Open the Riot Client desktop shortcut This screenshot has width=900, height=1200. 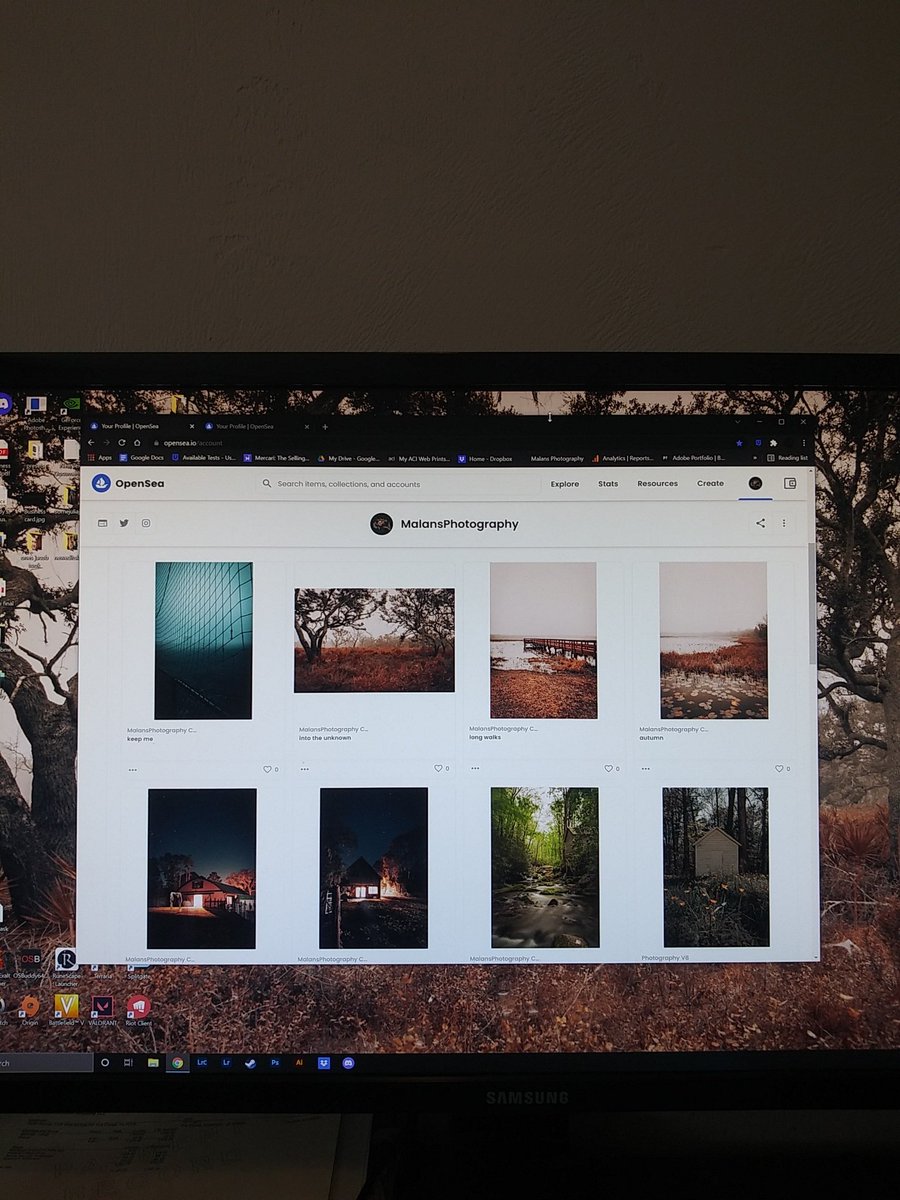[139, 1010]
